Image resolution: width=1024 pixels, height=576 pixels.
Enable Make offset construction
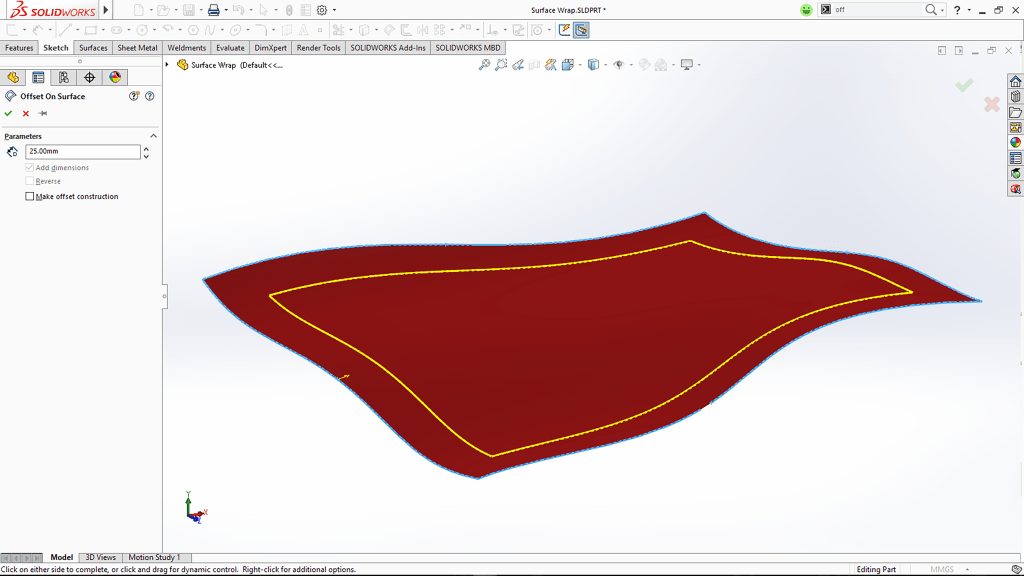(x=29, y=196)
